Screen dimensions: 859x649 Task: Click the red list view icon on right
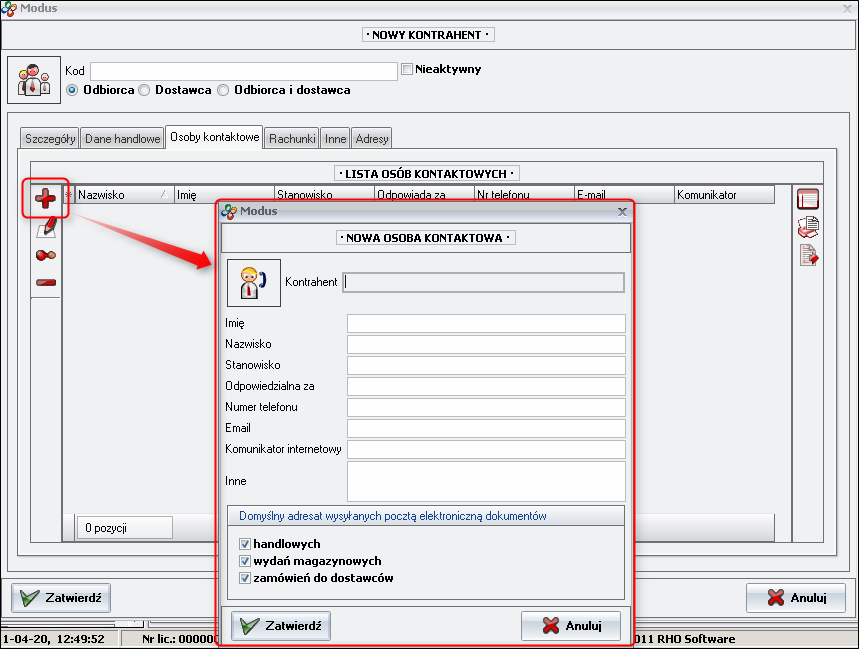pos(808,200)
